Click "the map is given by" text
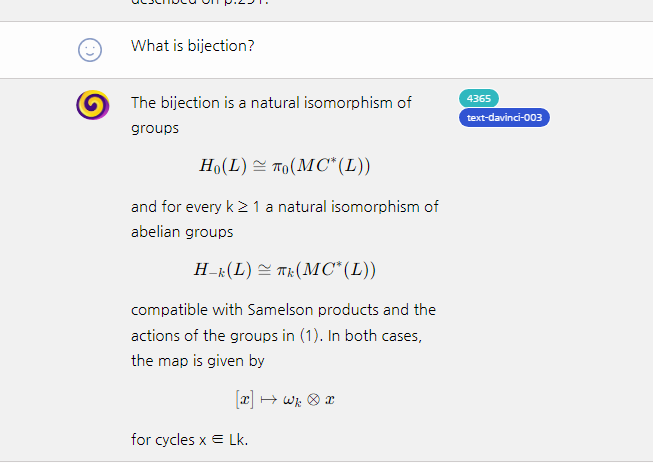 tap(197, 360)
